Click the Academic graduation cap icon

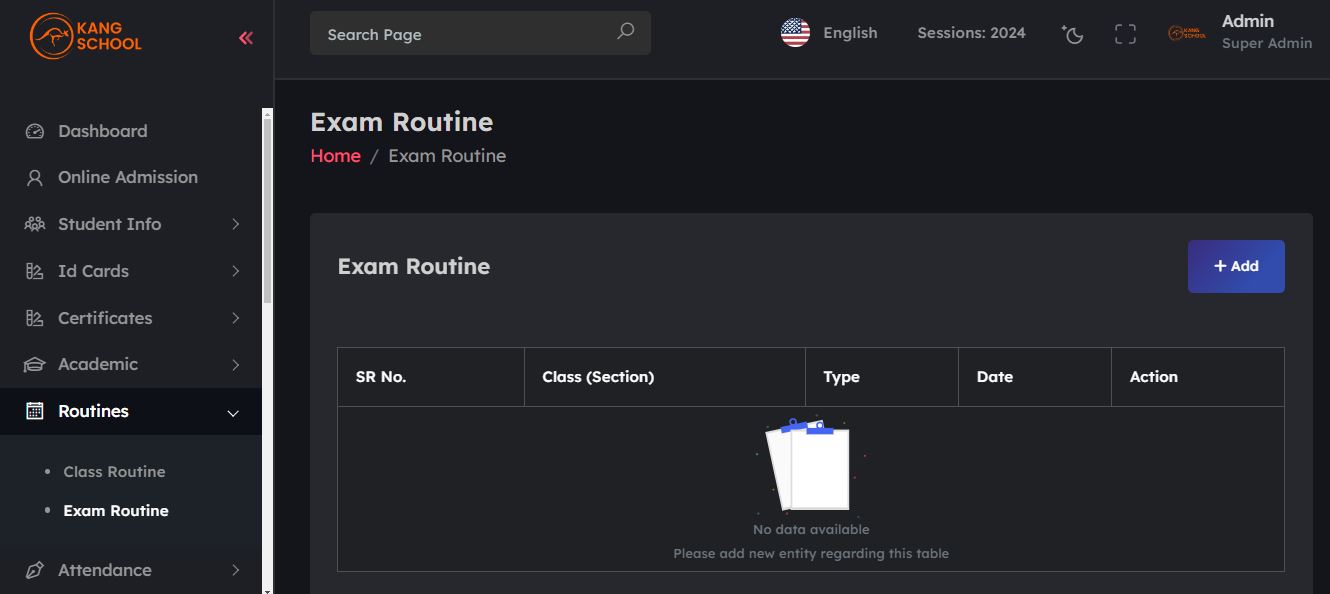coord(35,365)
